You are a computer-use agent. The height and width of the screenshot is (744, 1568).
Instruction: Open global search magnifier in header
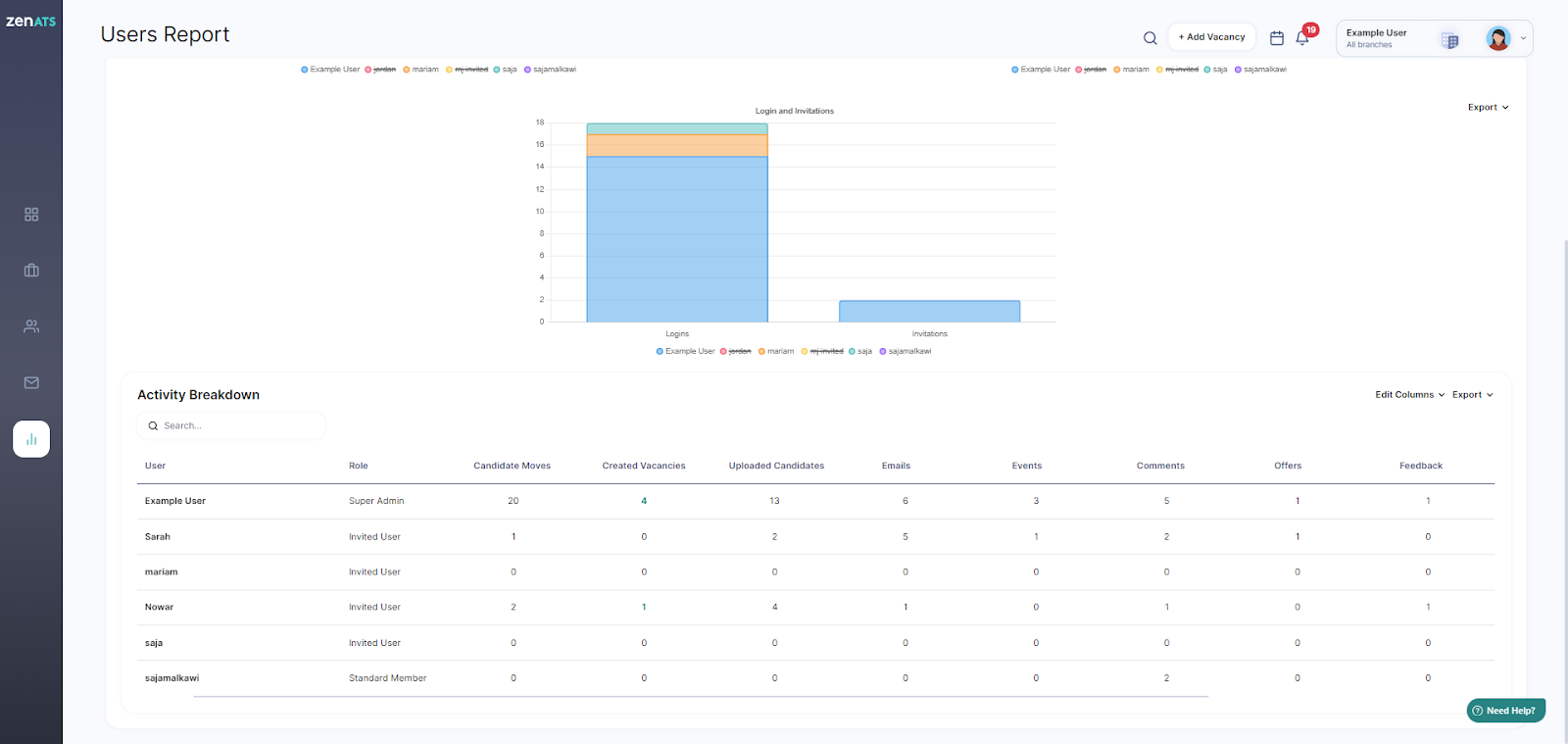(x=1151, y=38)
